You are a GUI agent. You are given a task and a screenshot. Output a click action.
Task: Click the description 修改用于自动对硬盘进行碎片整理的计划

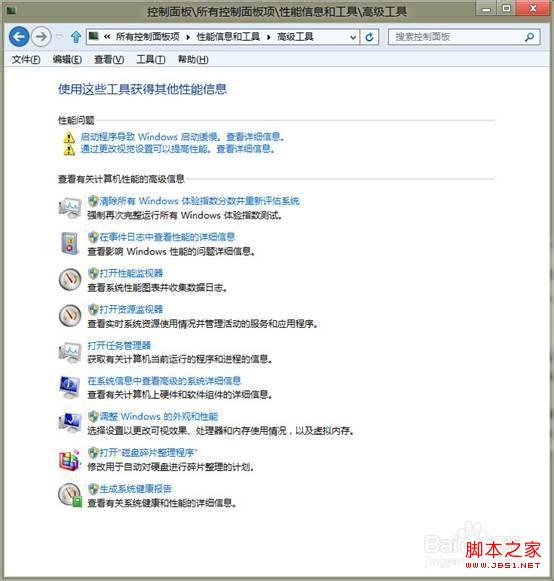coord(171,467)
